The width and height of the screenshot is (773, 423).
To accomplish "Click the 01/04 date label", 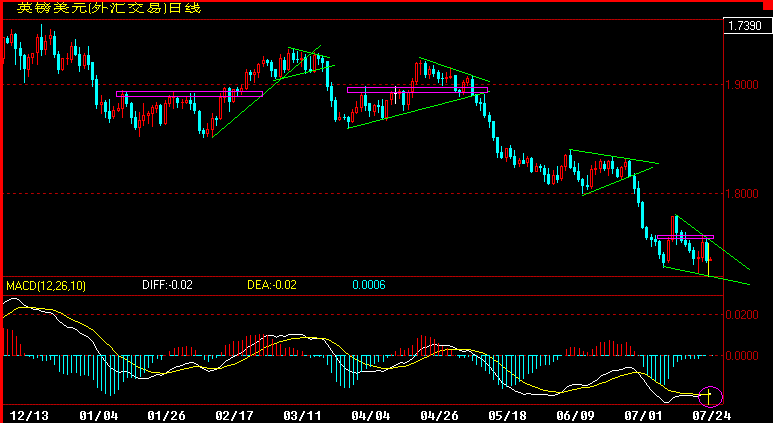I will [99, 416].
